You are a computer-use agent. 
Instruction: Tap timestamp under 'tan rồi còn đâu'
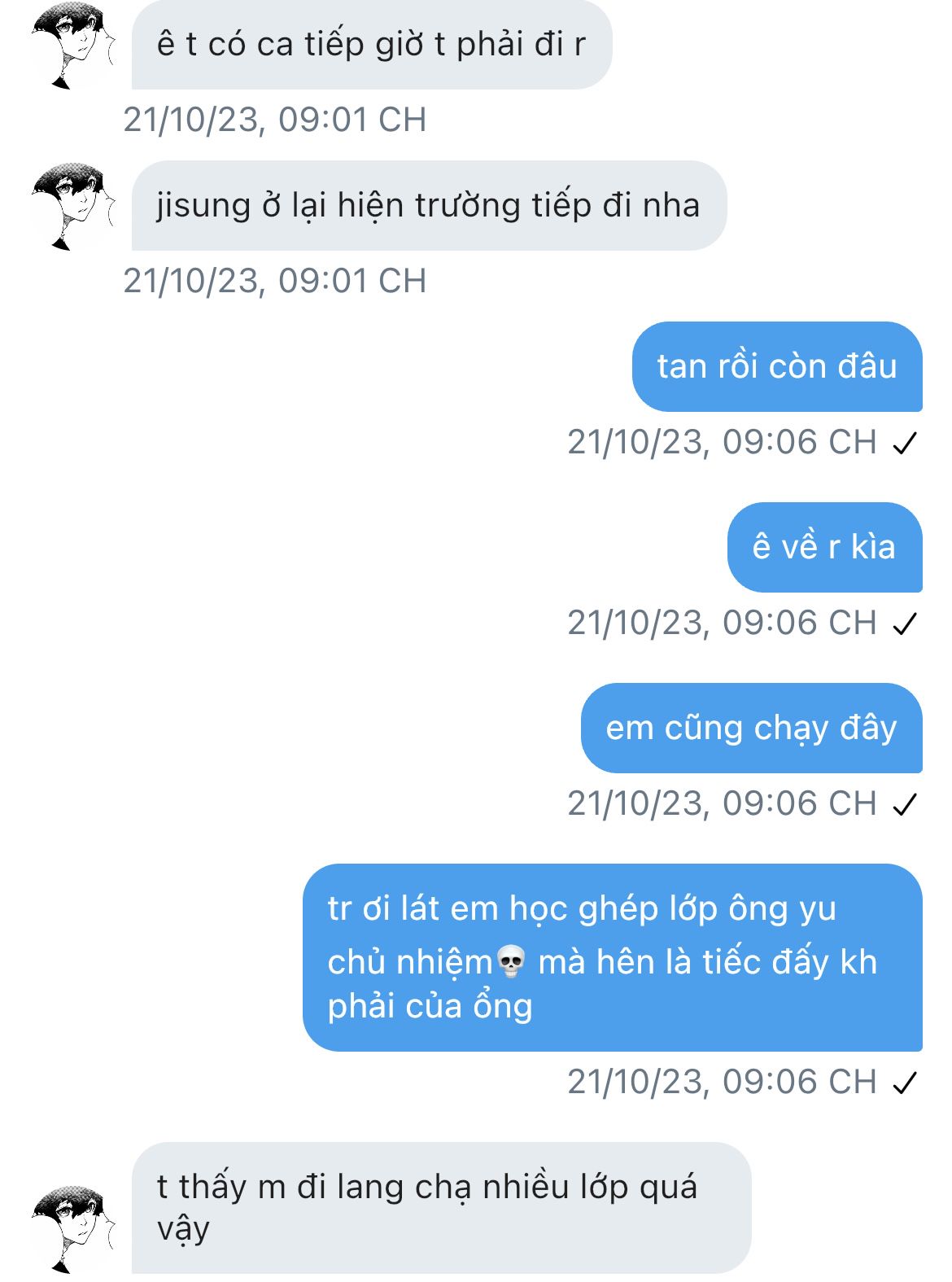[722, 442]
